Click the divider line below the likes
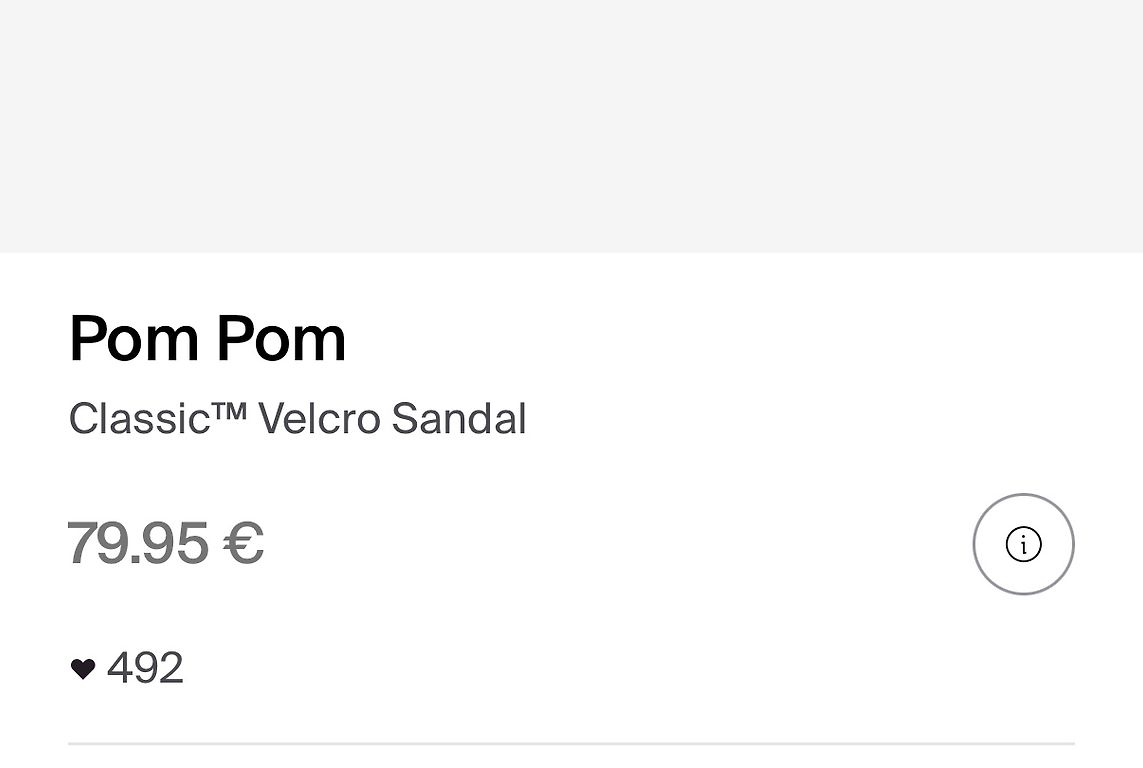Image resolution: width=1143 pixels, height=768 pixels. tap(571, 743)
